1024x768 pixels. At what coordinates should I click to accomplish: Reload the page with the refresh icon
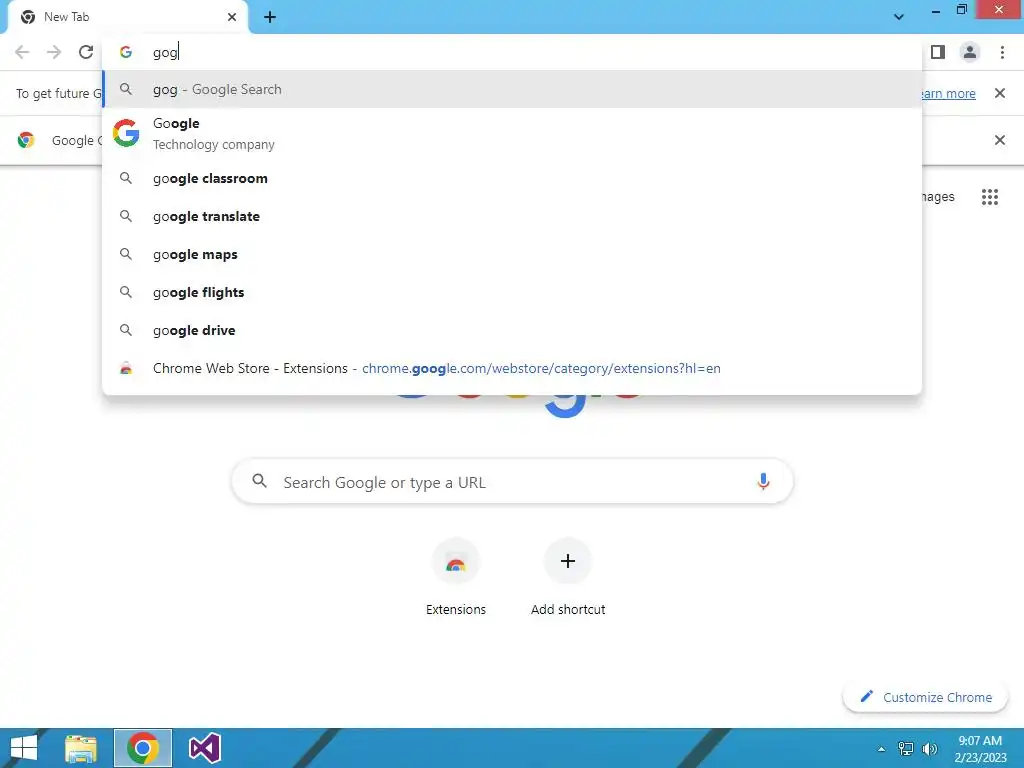[86, 52]
